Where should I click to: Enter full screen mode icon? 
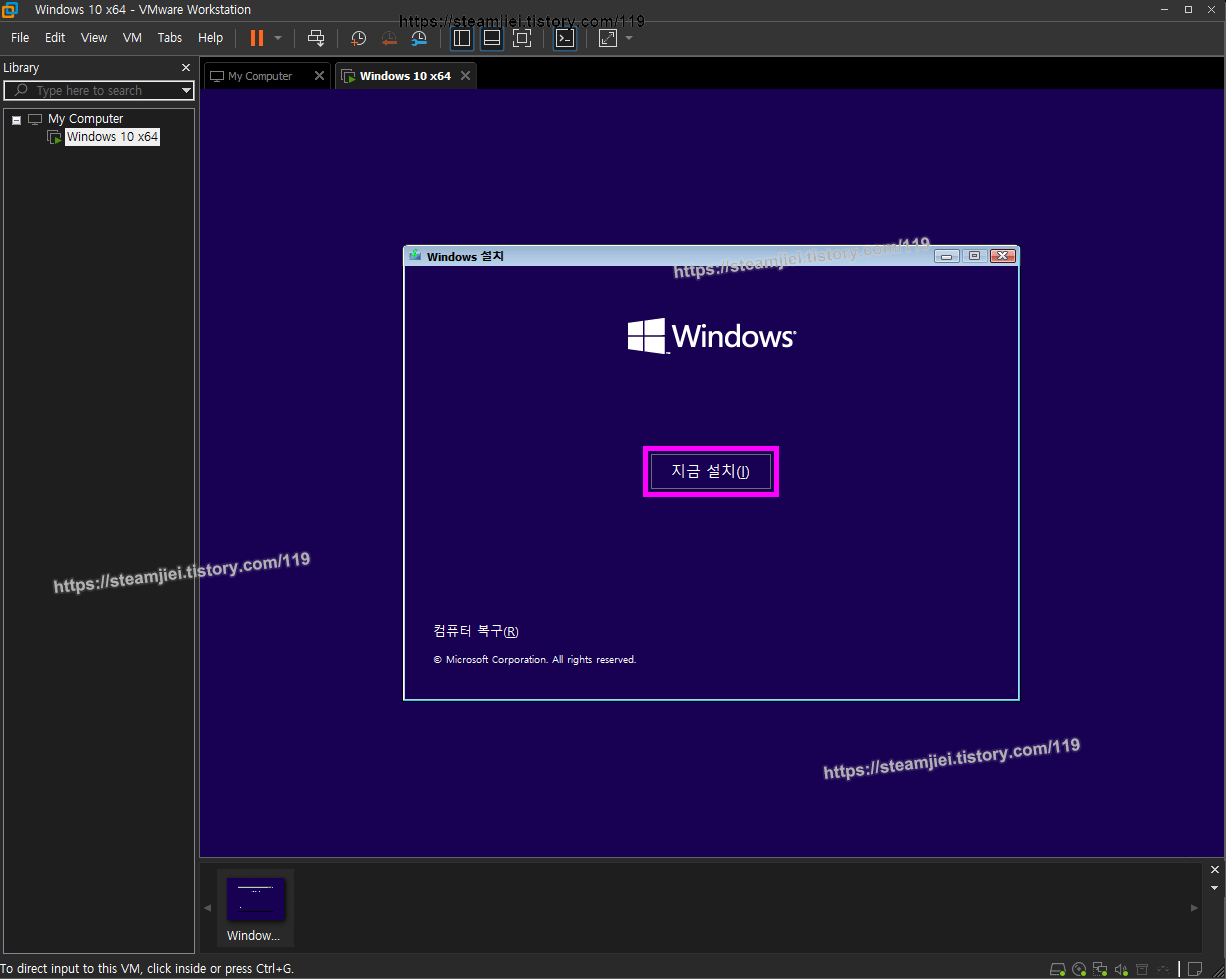click(x=521, y=38)
